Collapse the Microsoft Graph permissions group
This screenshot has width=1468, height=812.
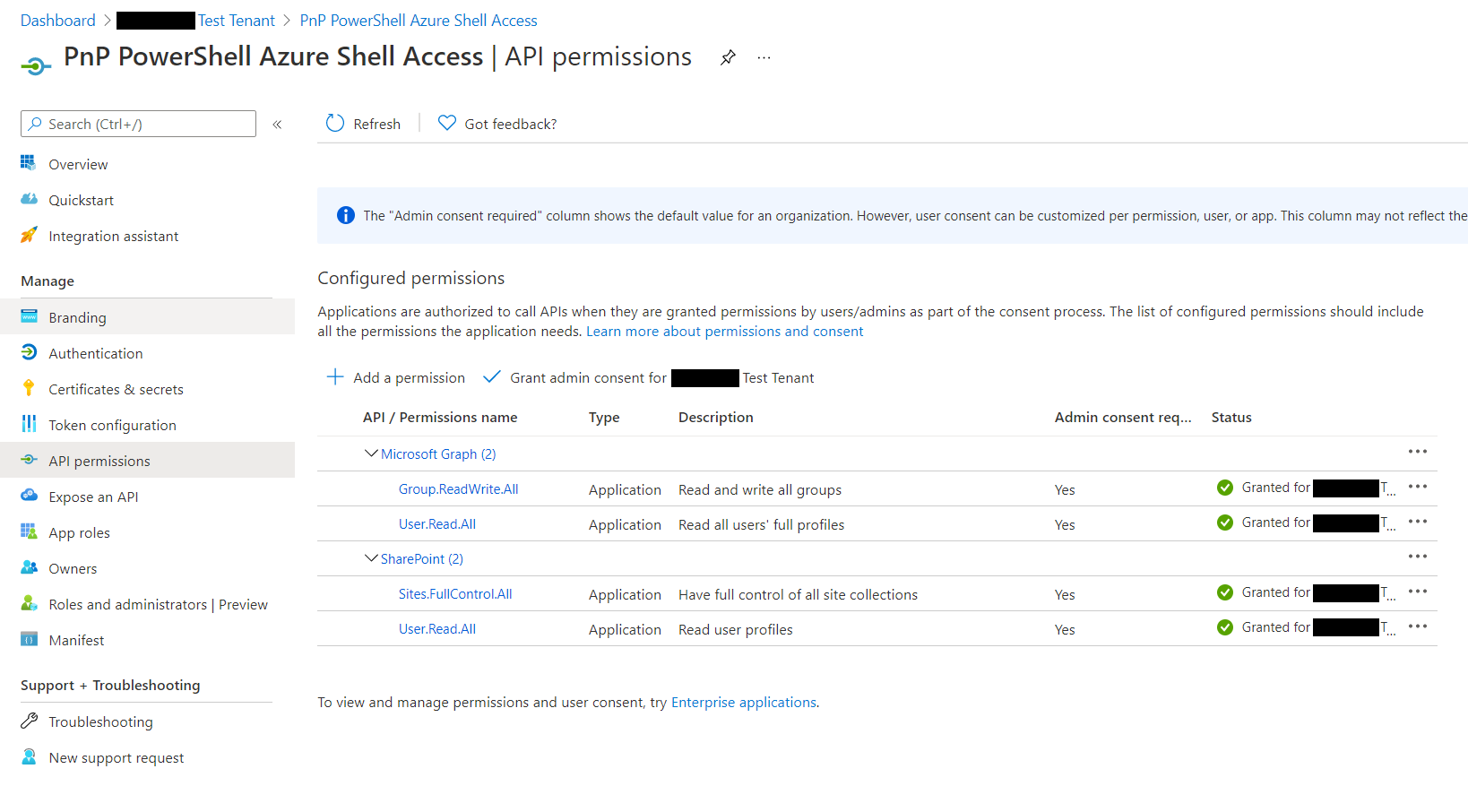(371, 454)
